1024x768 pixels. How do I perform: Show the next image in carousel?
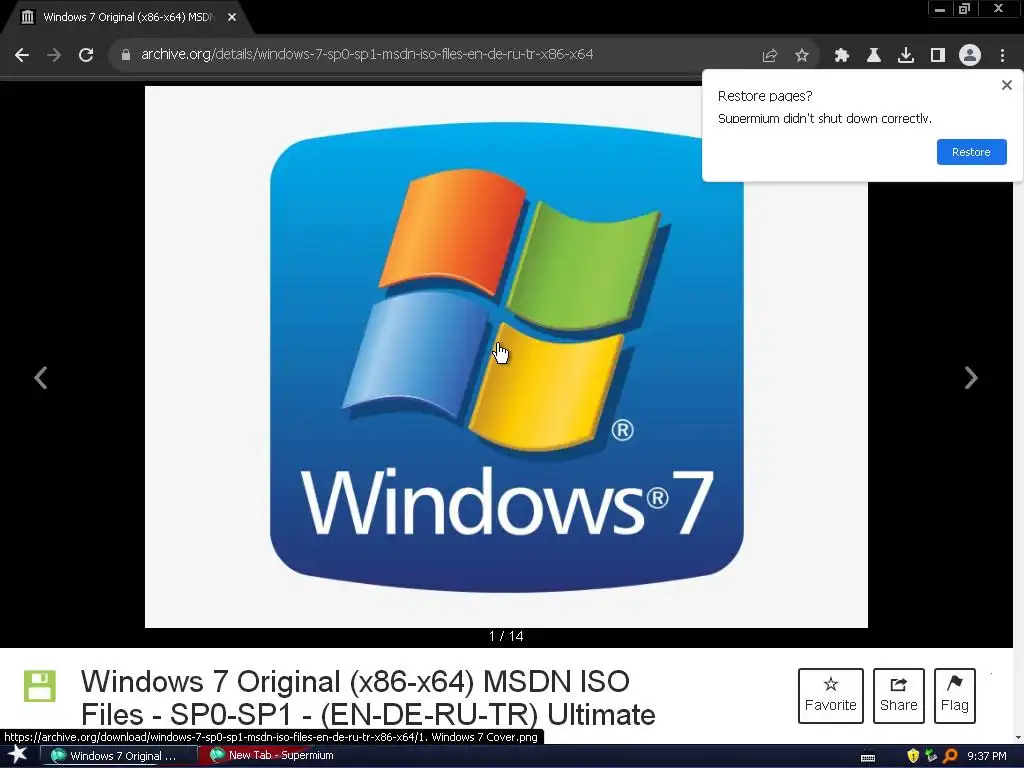tap(971, 377)
